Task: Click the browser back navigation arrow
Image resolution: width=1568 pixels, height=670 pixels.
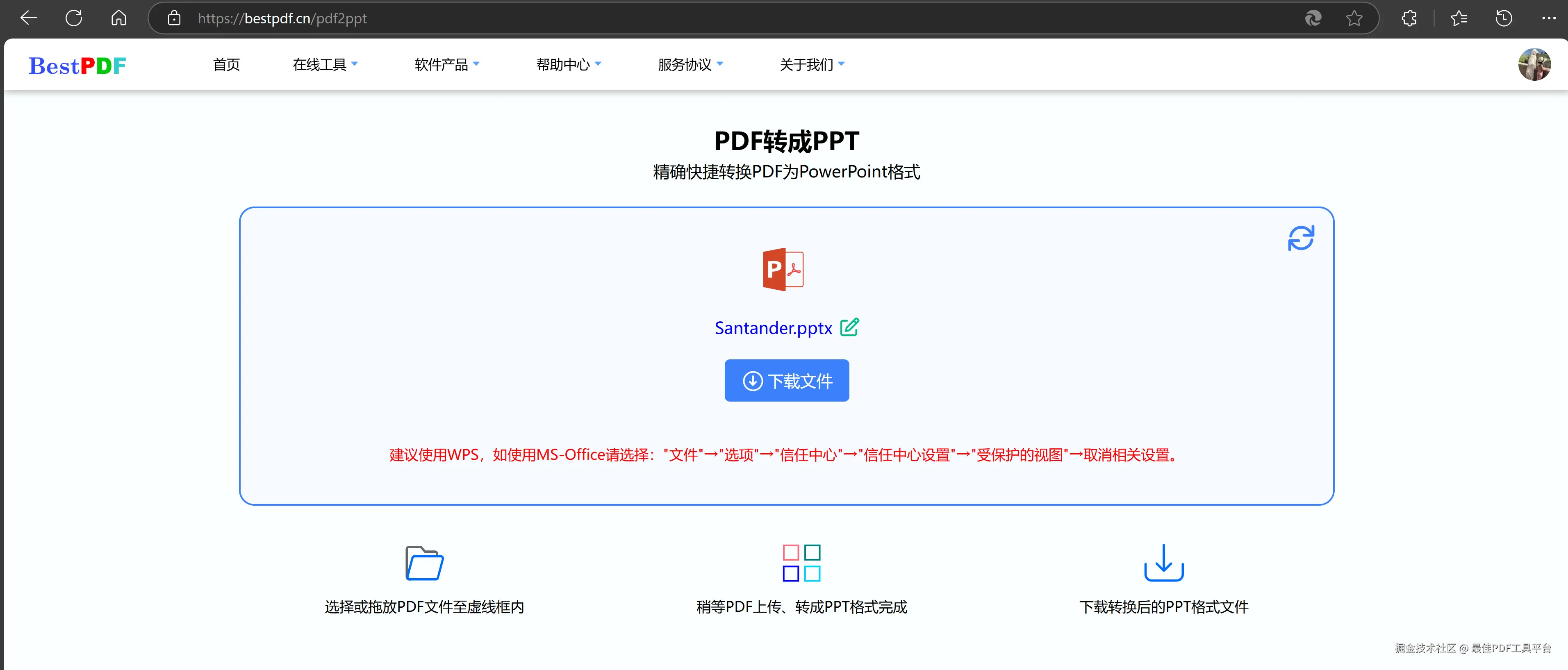Action: pyautogui.click(x=28, y=18)
